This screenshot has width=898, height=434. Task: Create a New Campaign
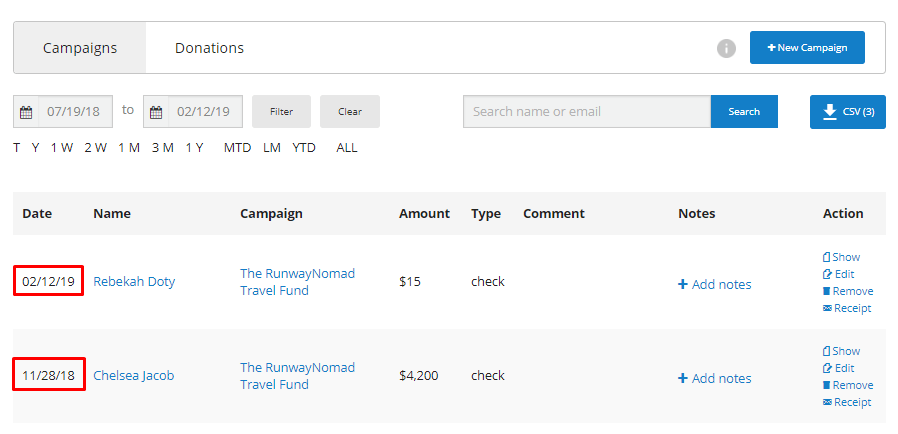(x=807, y=48)
